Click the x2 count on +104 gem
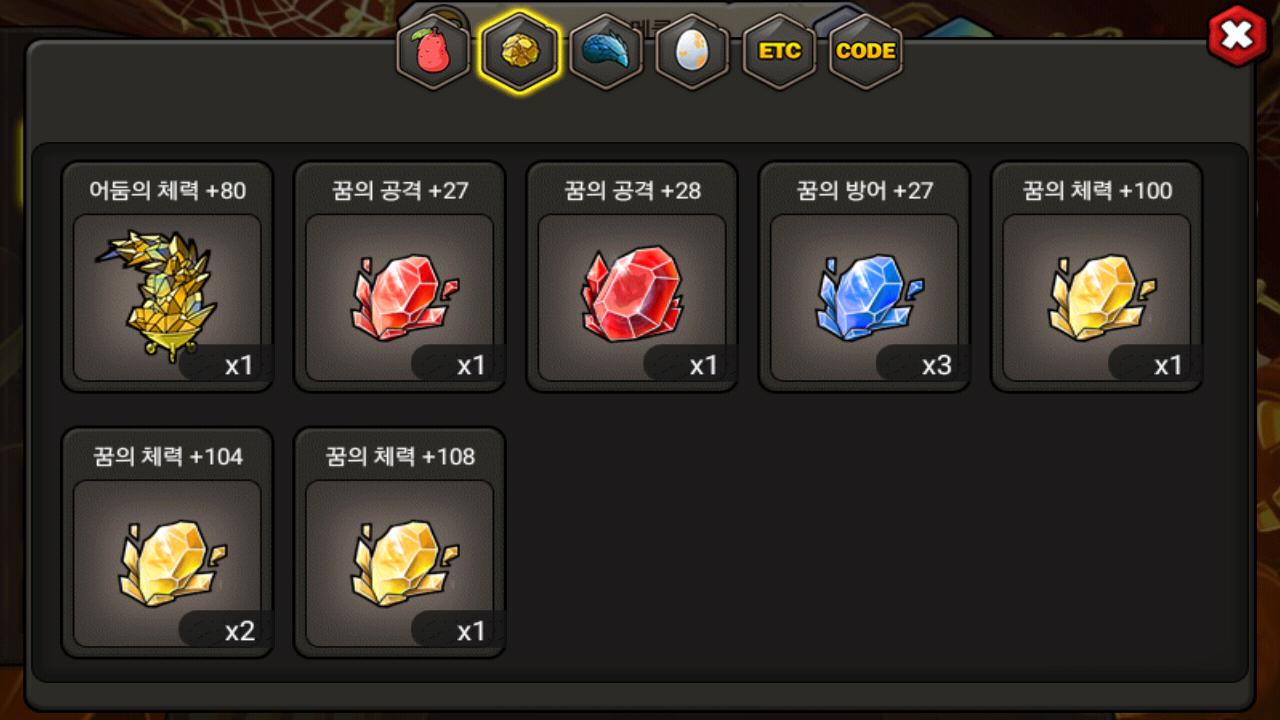 [x=239, y=631]
